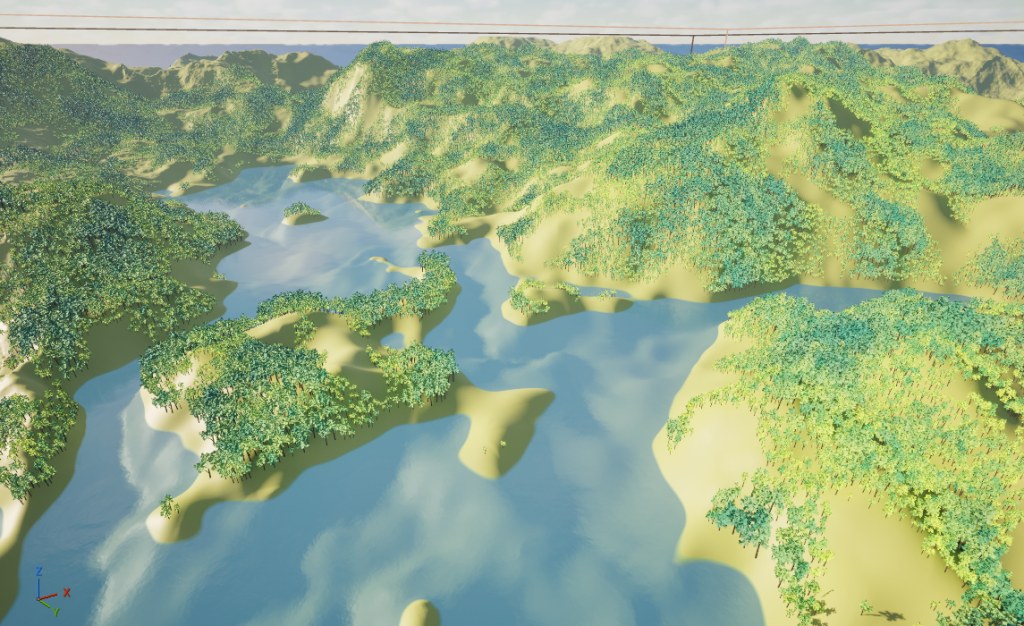
Task: Click the red X axis label on gizmo
Action: point(67,592)
